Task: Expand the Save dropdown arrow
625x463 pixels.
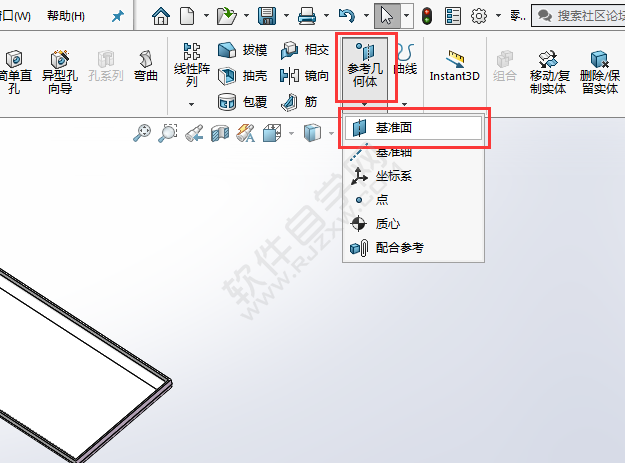Action: point(286,16)
